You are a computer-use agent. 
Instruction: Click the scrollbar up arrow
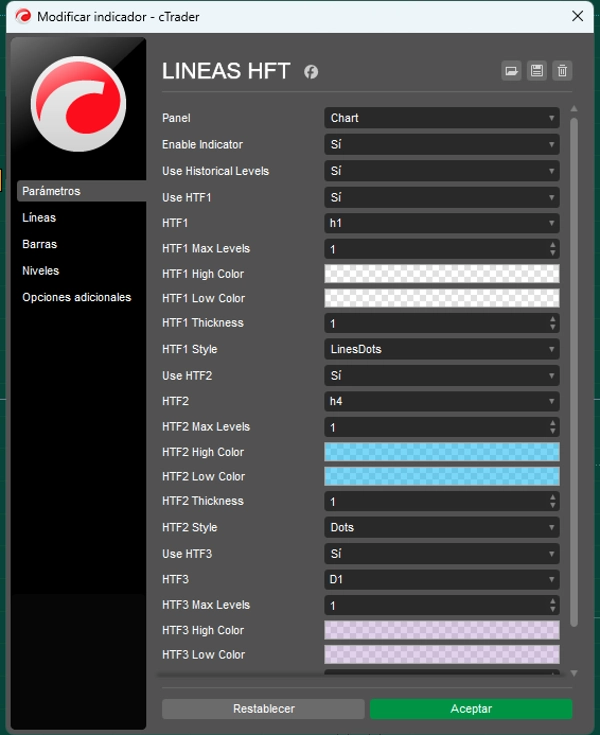[x=574, y=109]
